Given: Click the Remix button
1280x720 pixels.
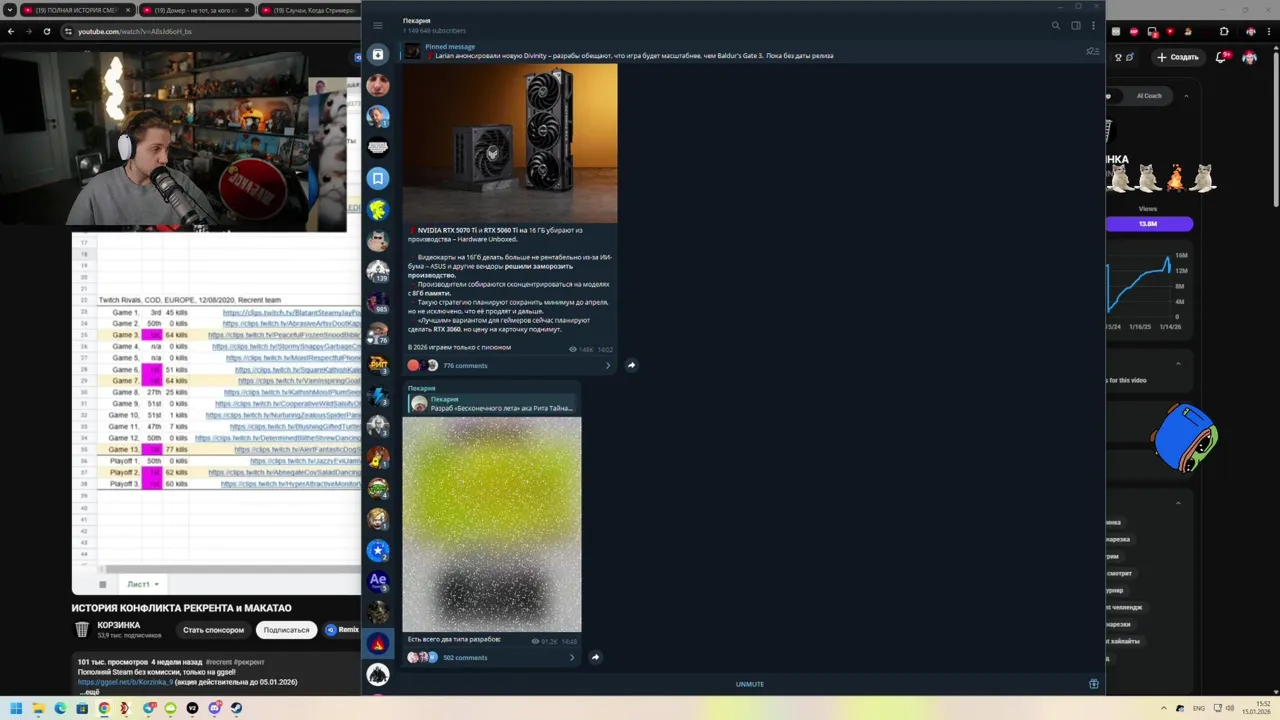Looking at the screenshot, I should (342, 630).
